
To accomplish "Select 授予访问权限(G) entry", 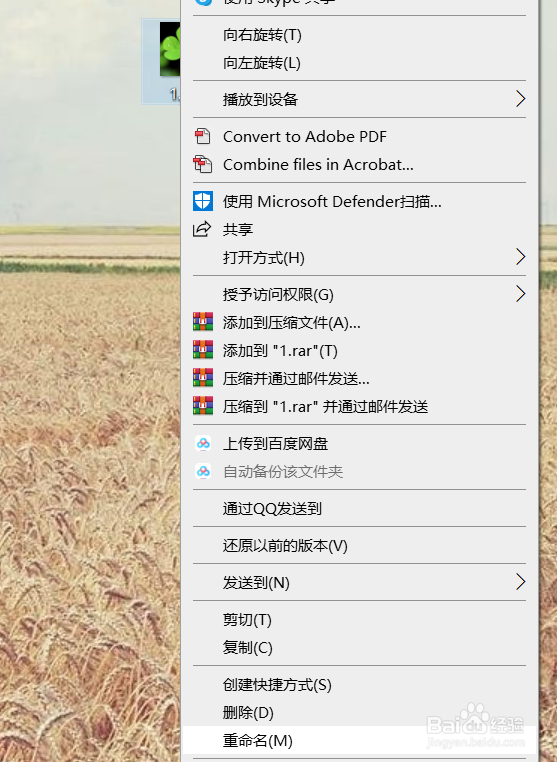I will (x=360, y=294).
